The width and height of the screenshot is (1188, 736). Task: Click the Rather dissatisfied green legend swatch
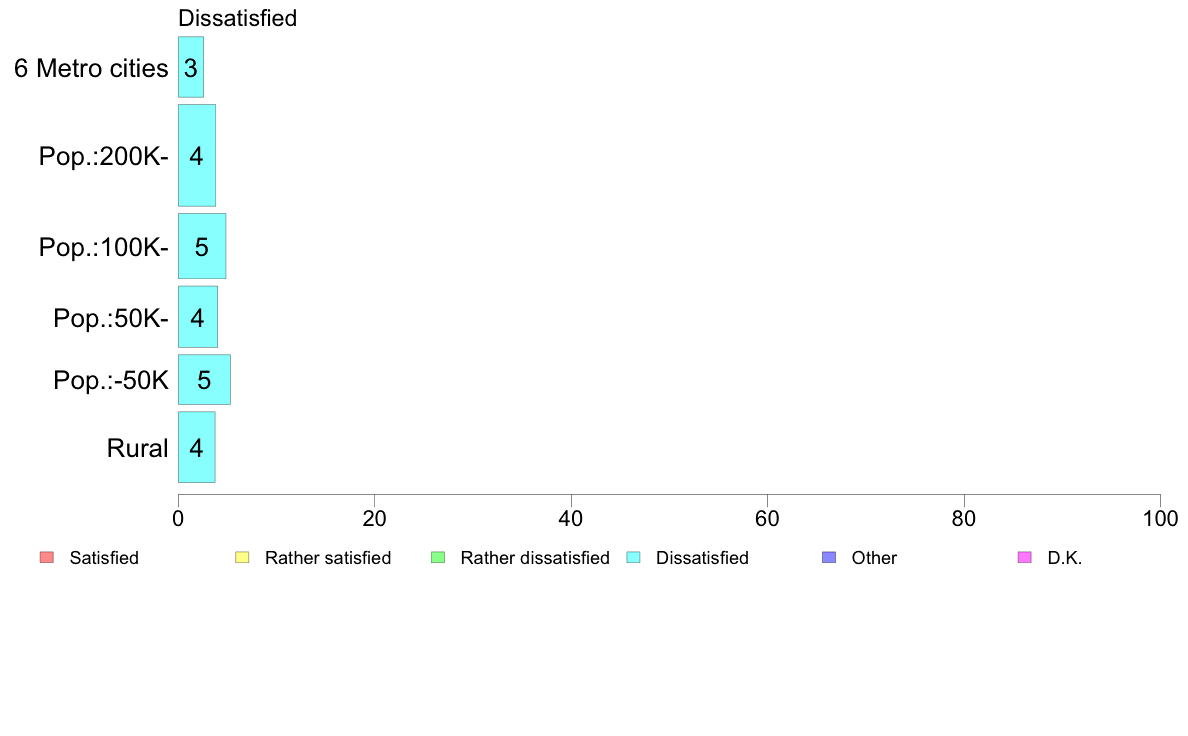[438, 558]
